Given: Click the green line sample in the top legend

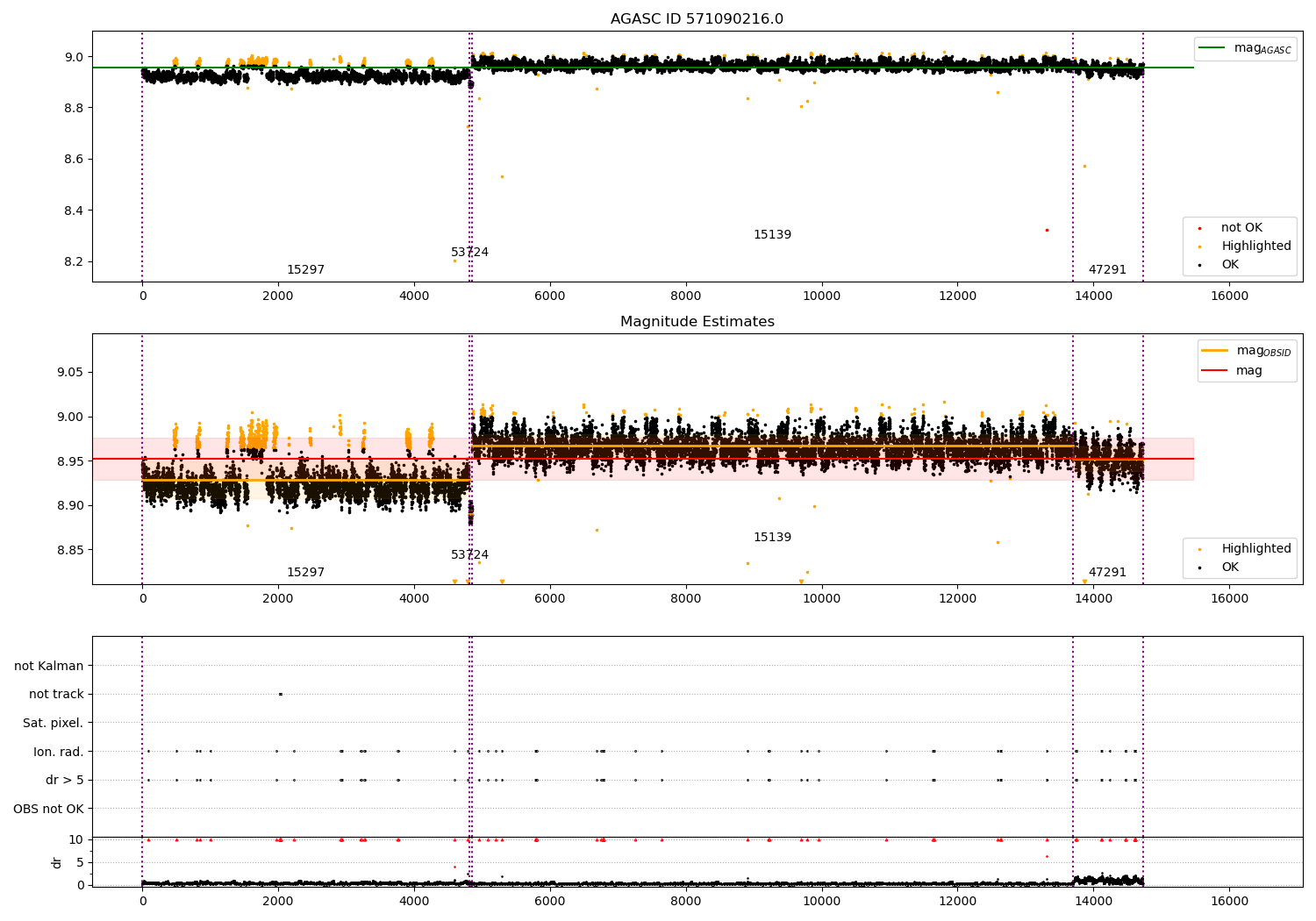Looking at the screenshot, I should click(x=1213, y=48).
